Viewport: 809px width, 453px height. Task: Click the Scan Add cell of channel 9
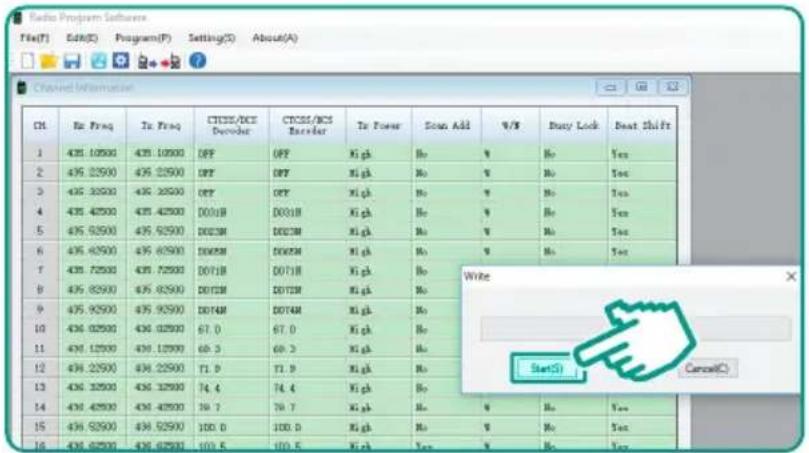[x=436, y=310]
